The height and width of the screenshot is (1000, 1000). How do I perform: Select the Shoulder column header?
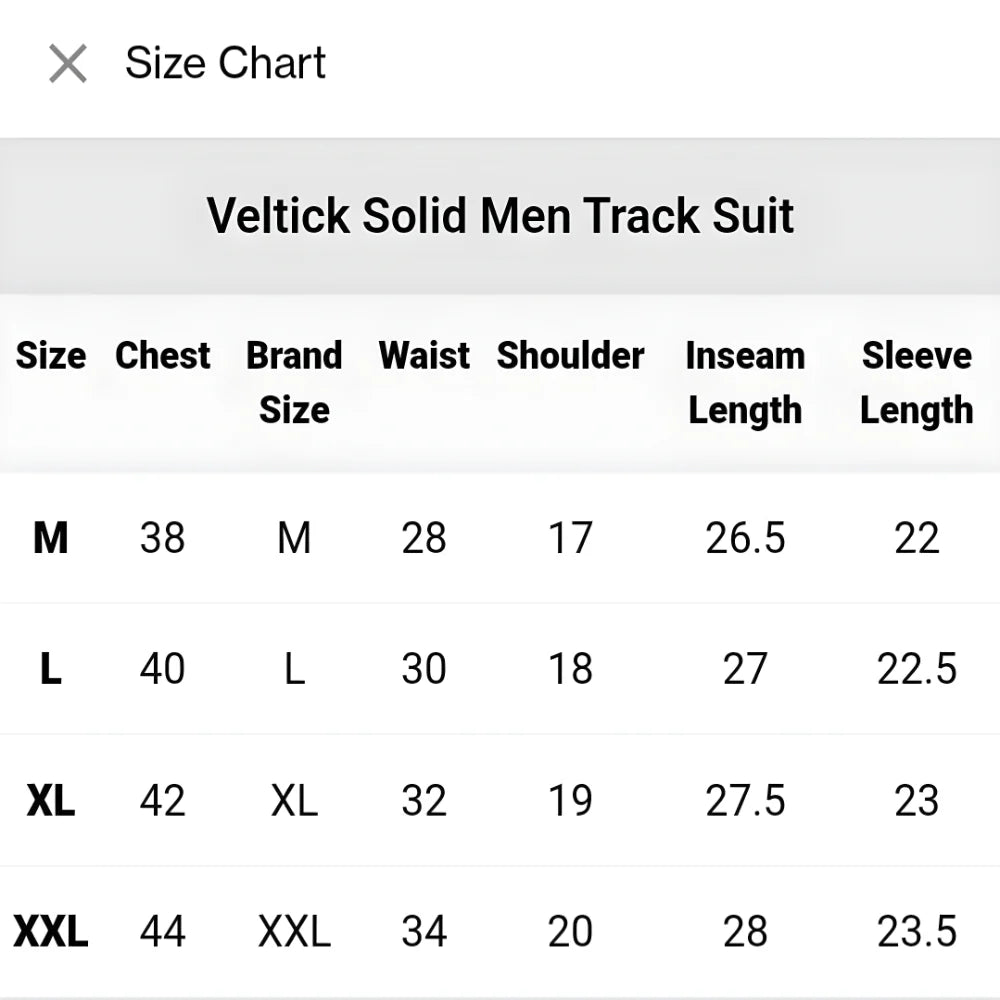point(570,355)
